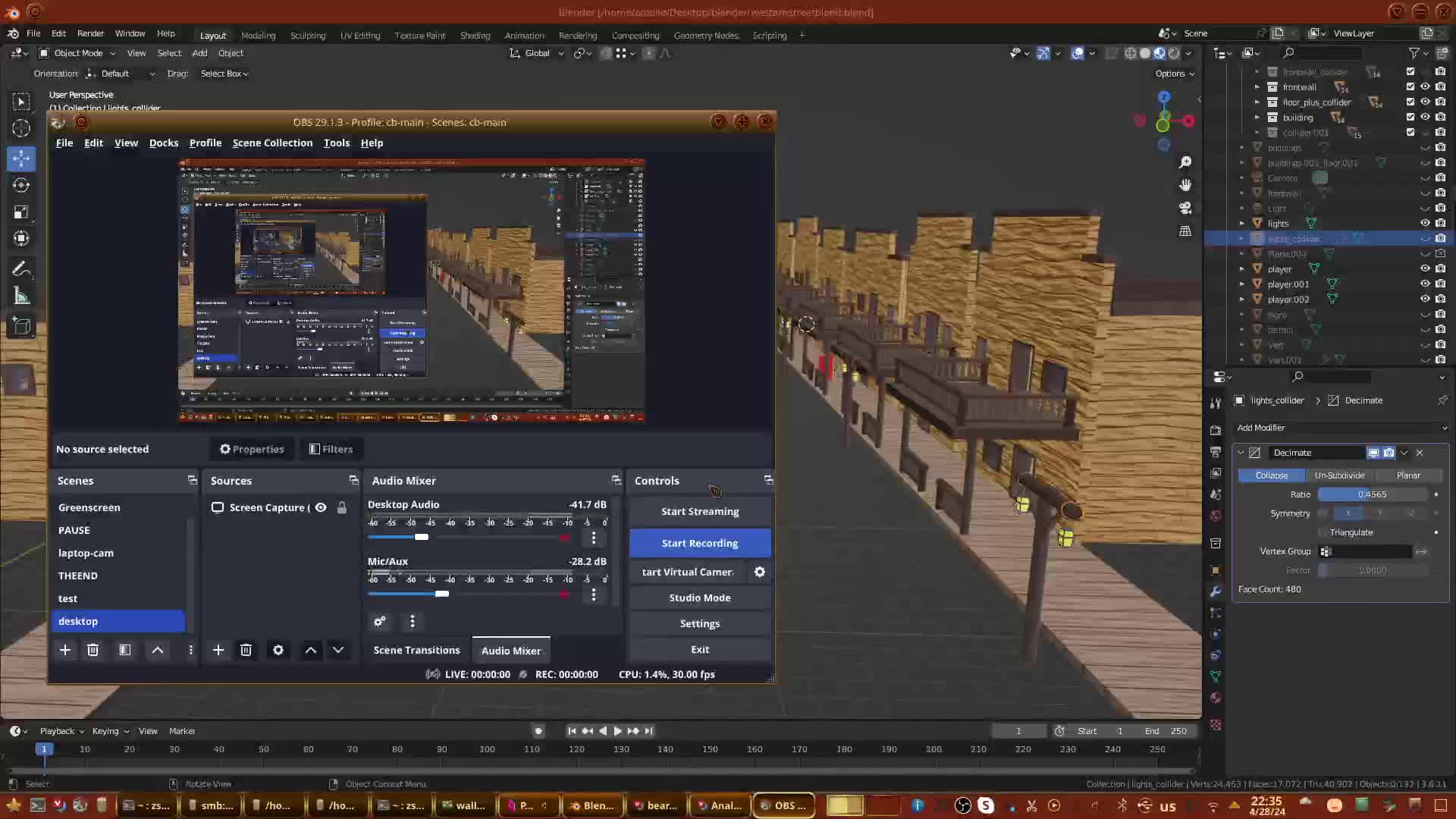Open the Scene Collection menu in OBS
The width and height of the screenshot is (1456, 819).
272,143
